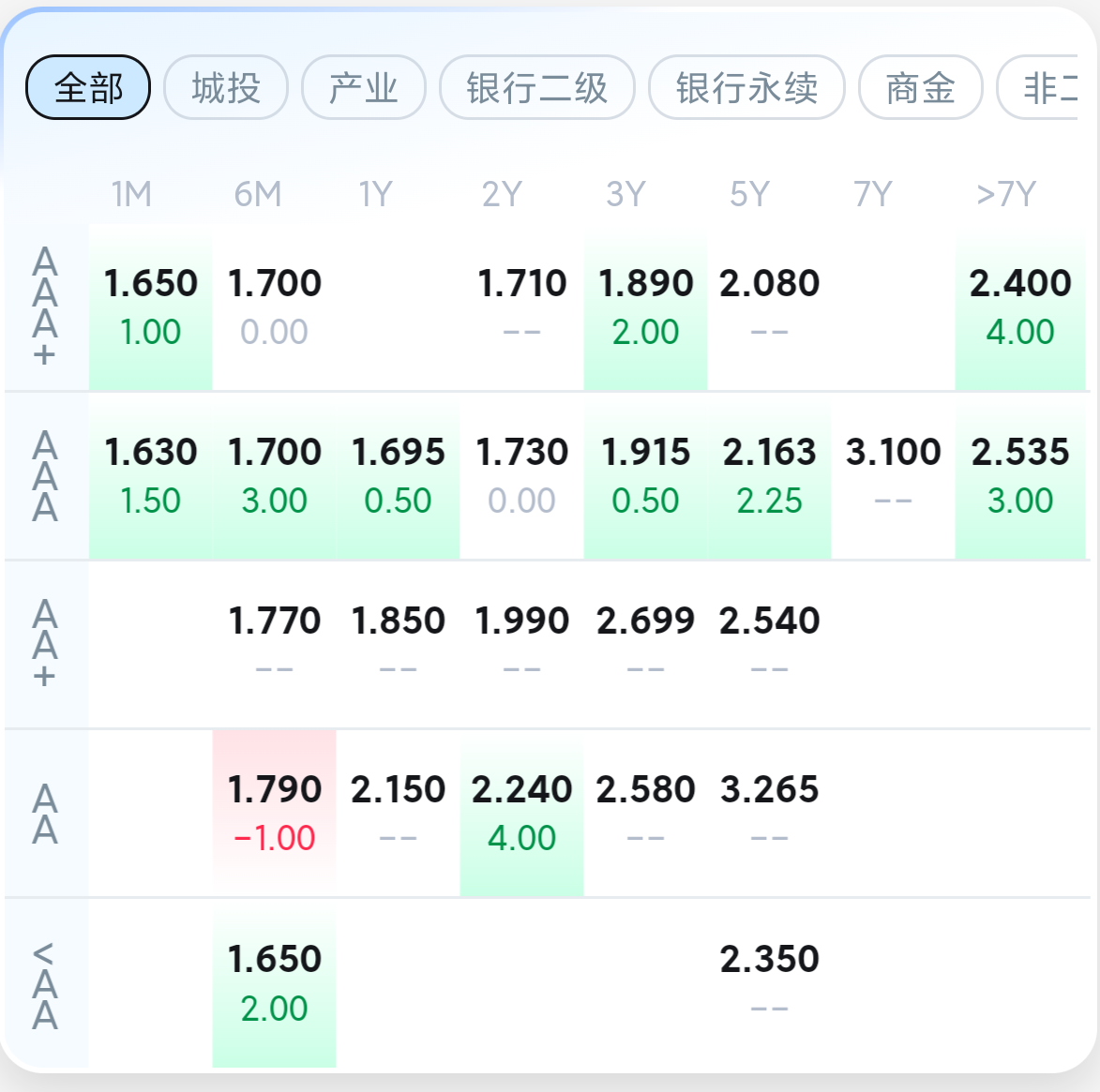
Task: Select the 银行永续 tab
Action: [x=746, y=88]
